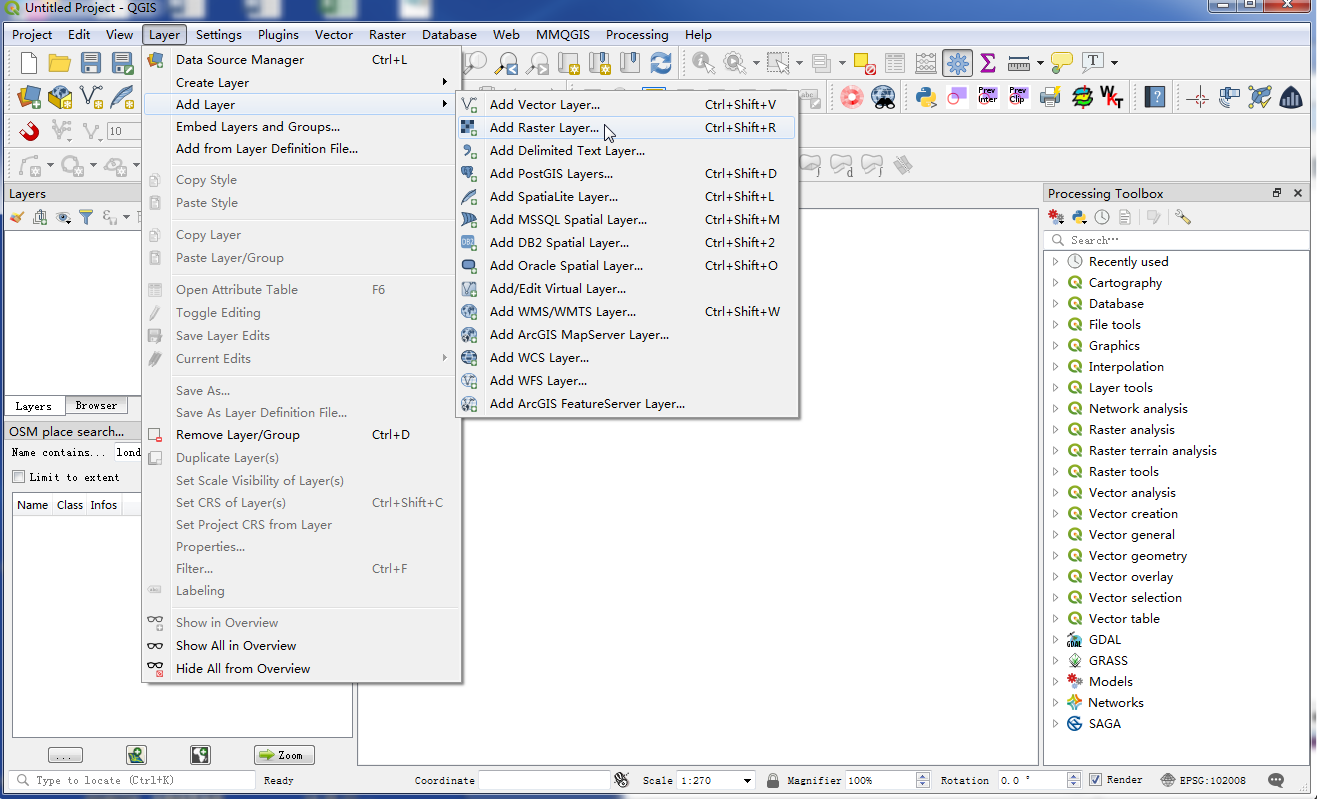Open the Help contents book icon

(x=1156, y=97)
